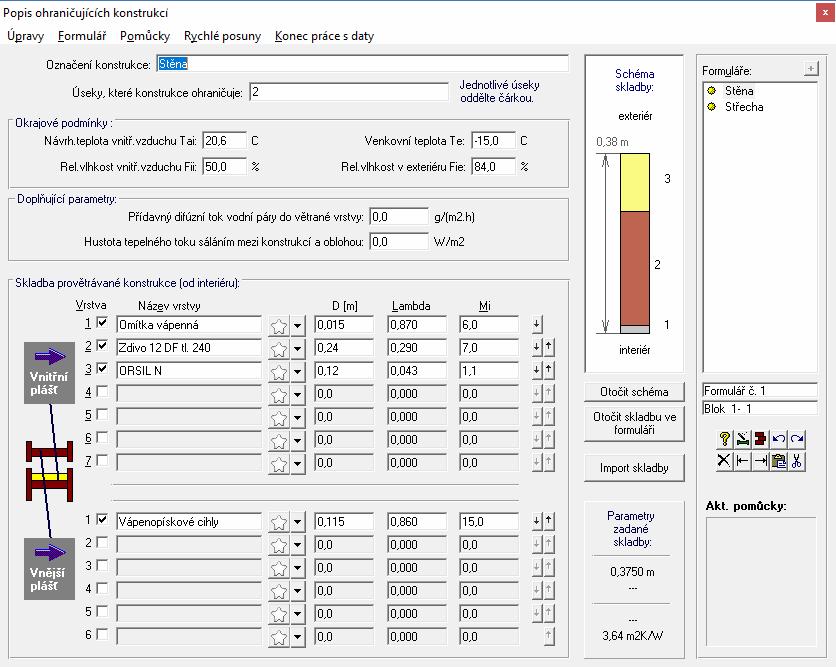Redo the change with the right-curved arrow icon
The width and height of the screenshot is (836, 667).
(x=797, y=439)
